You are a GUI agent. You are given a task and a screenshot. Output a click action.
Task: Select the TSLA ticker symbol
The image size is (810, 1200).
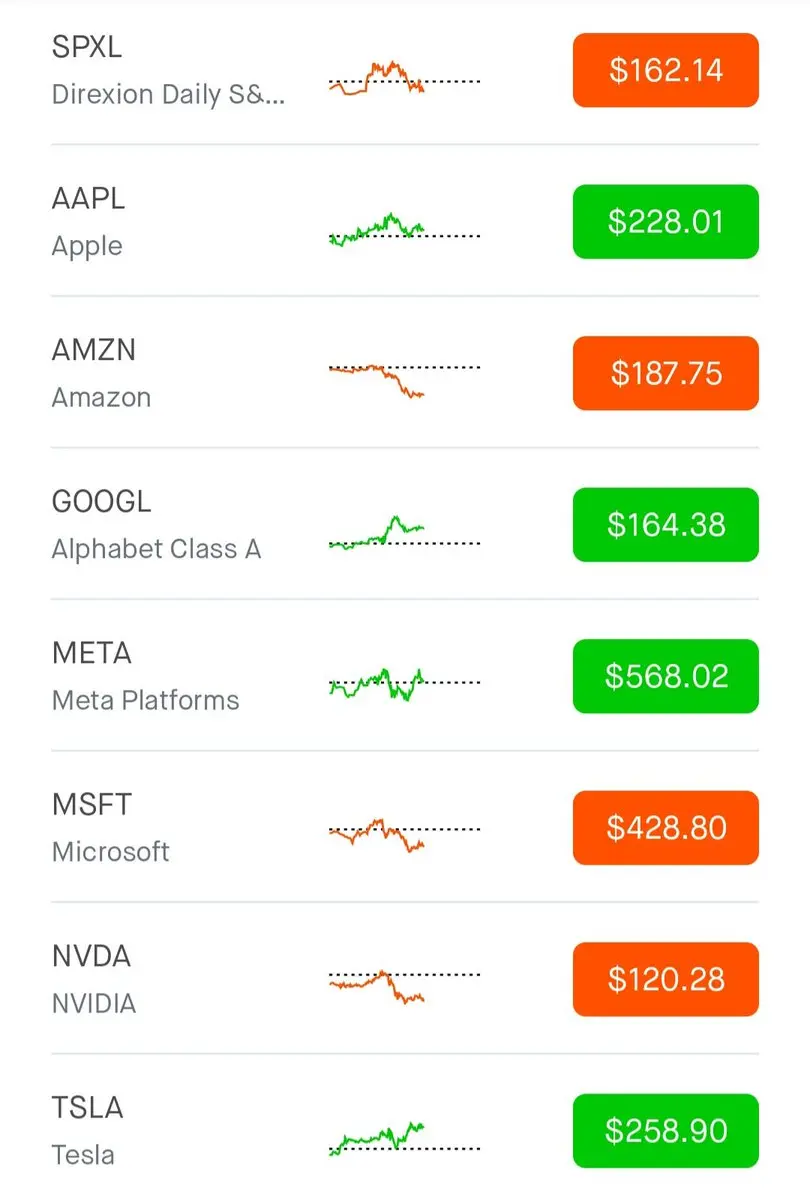[x=87, y=1108]
